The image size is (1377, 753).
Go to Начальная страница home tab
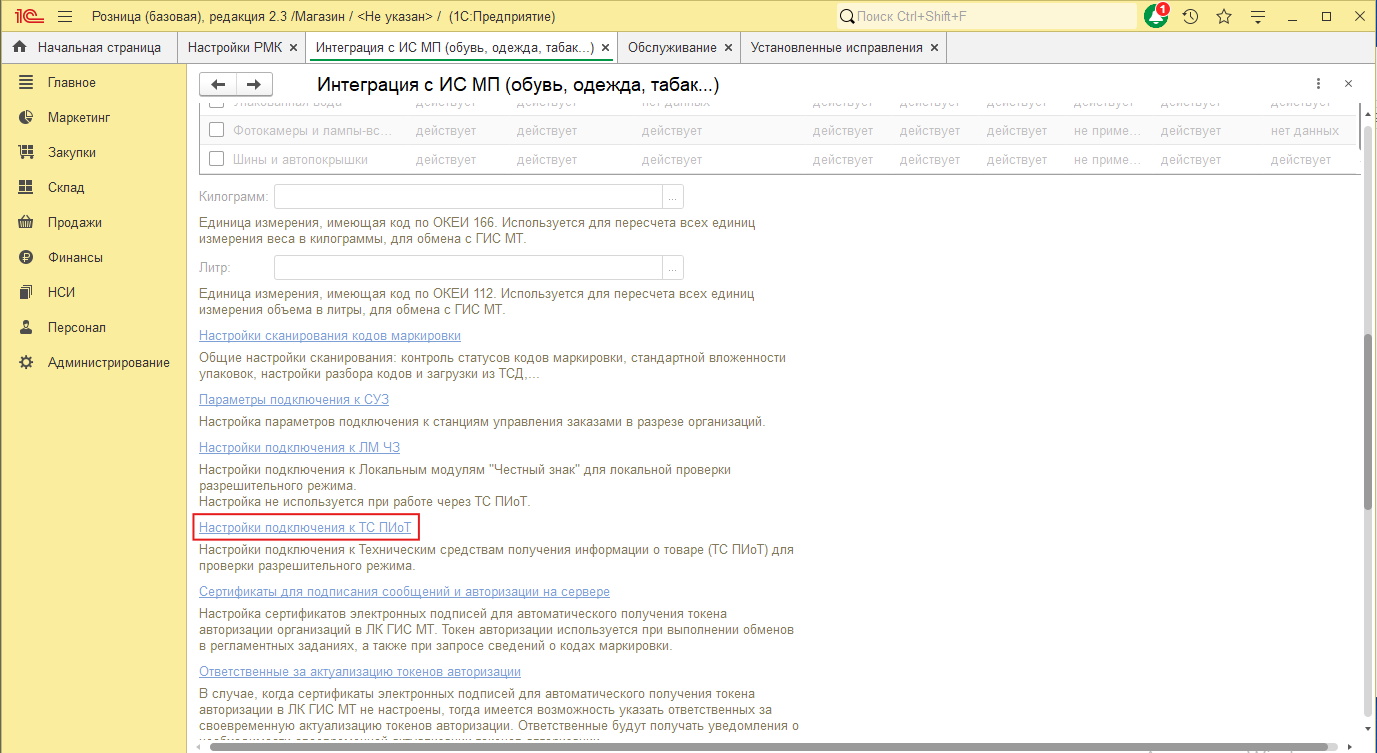tap(87, 47)
